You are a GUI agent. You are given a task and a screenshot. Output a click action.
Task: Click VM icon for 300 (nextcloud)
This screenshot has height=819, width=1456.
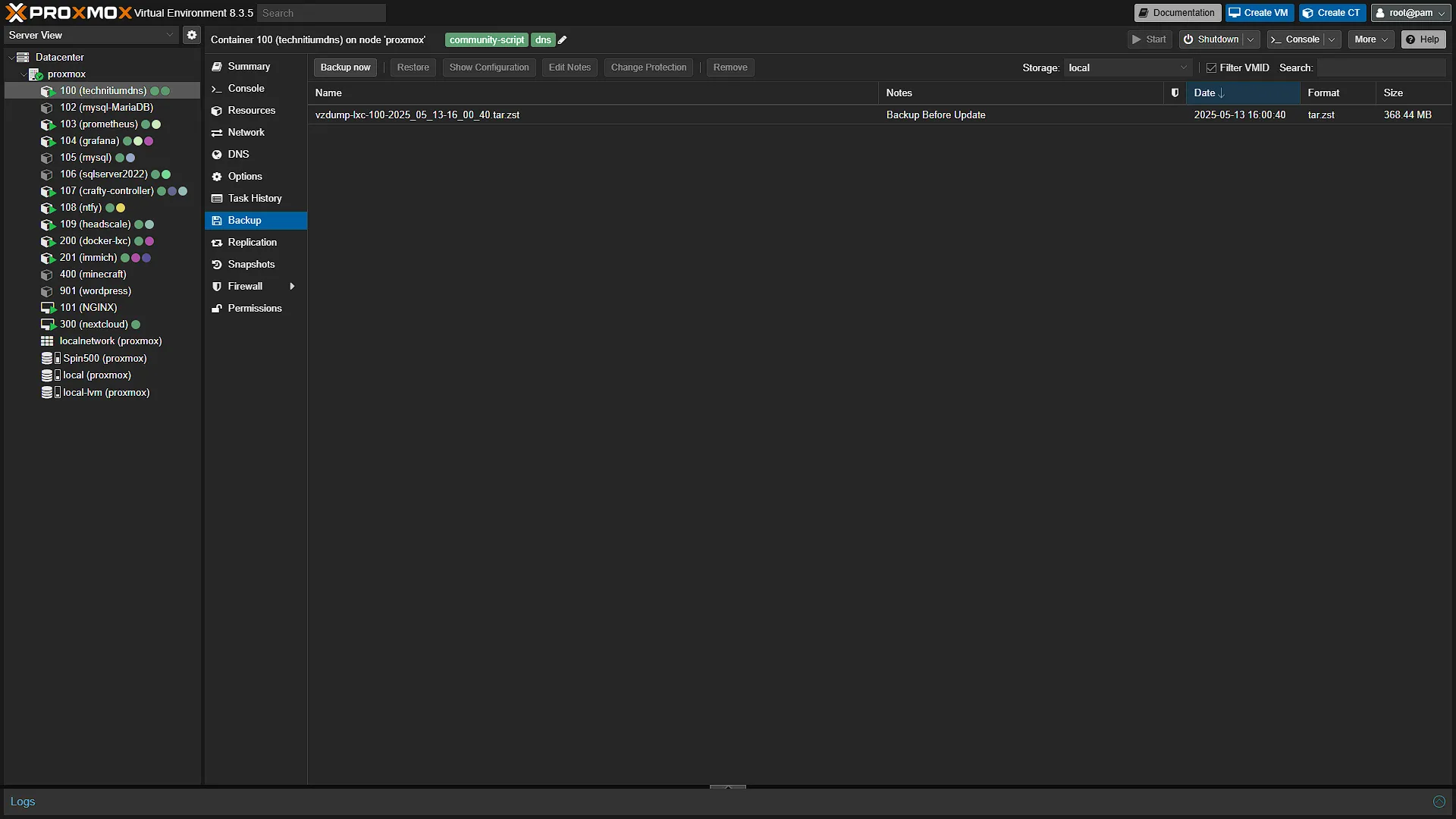pyautogui.click(x=47, y=325)
